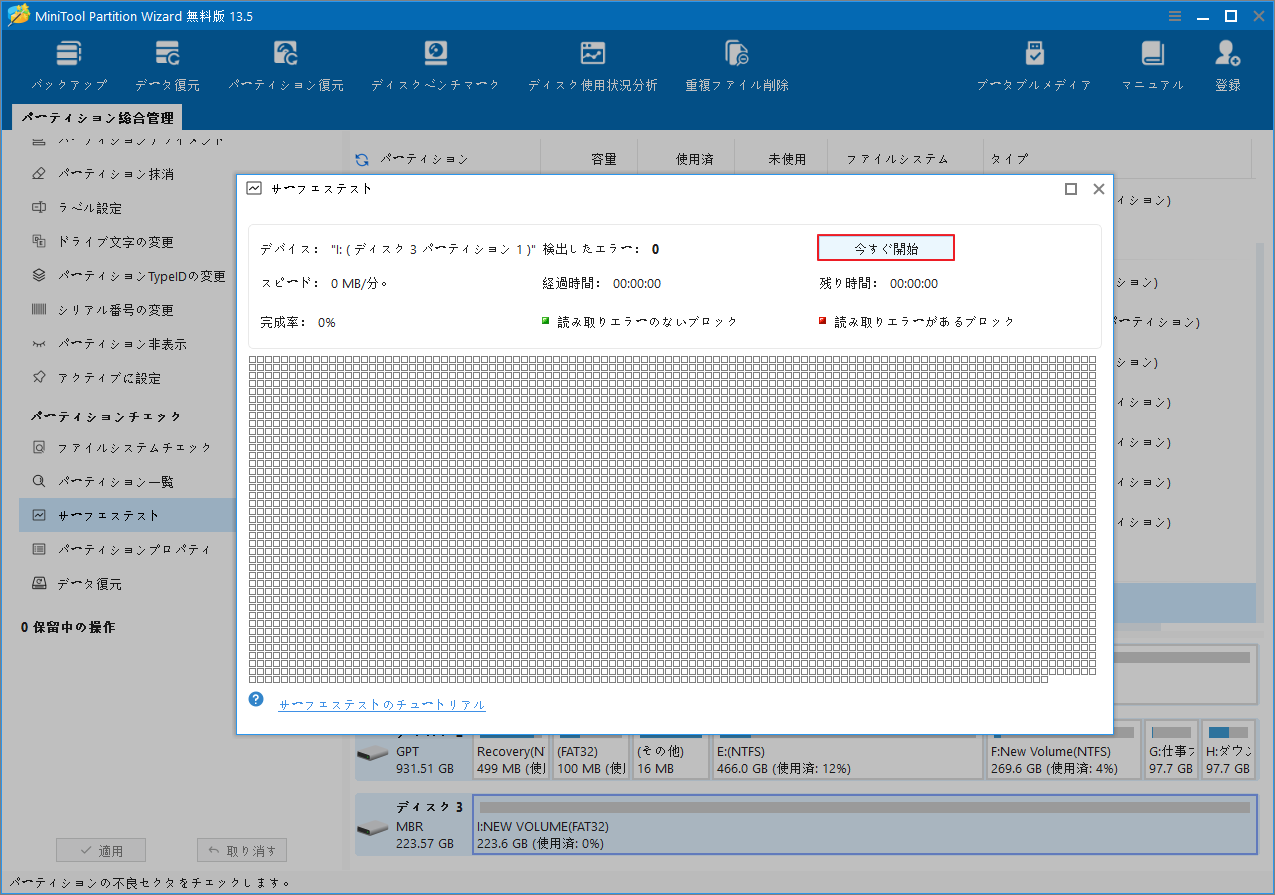1275x895 pixels.
Task: Open the ブータブルメディア creator
Action: click(1034, 63)
